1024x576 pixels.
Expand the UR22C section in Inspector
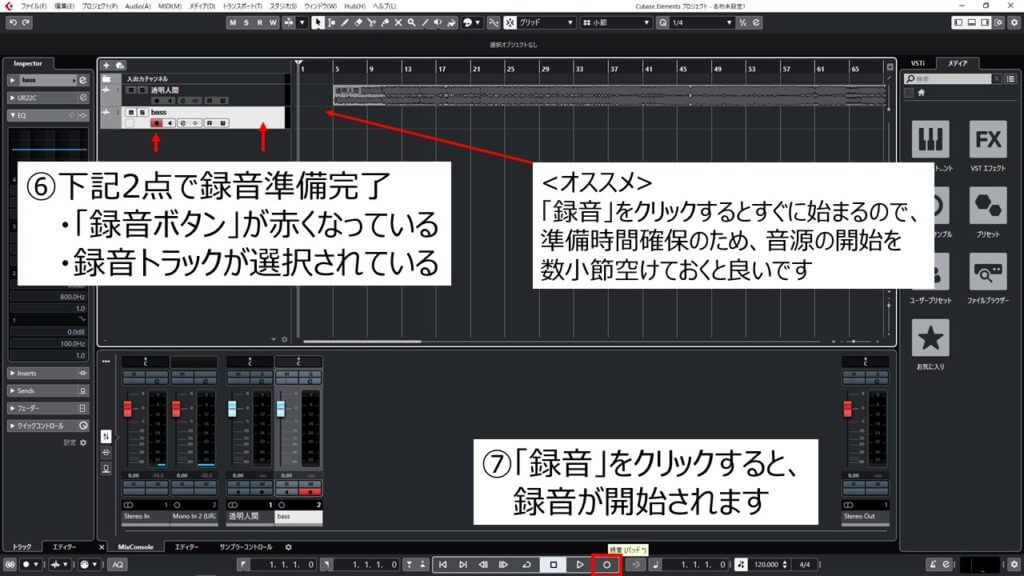point(48,98)
